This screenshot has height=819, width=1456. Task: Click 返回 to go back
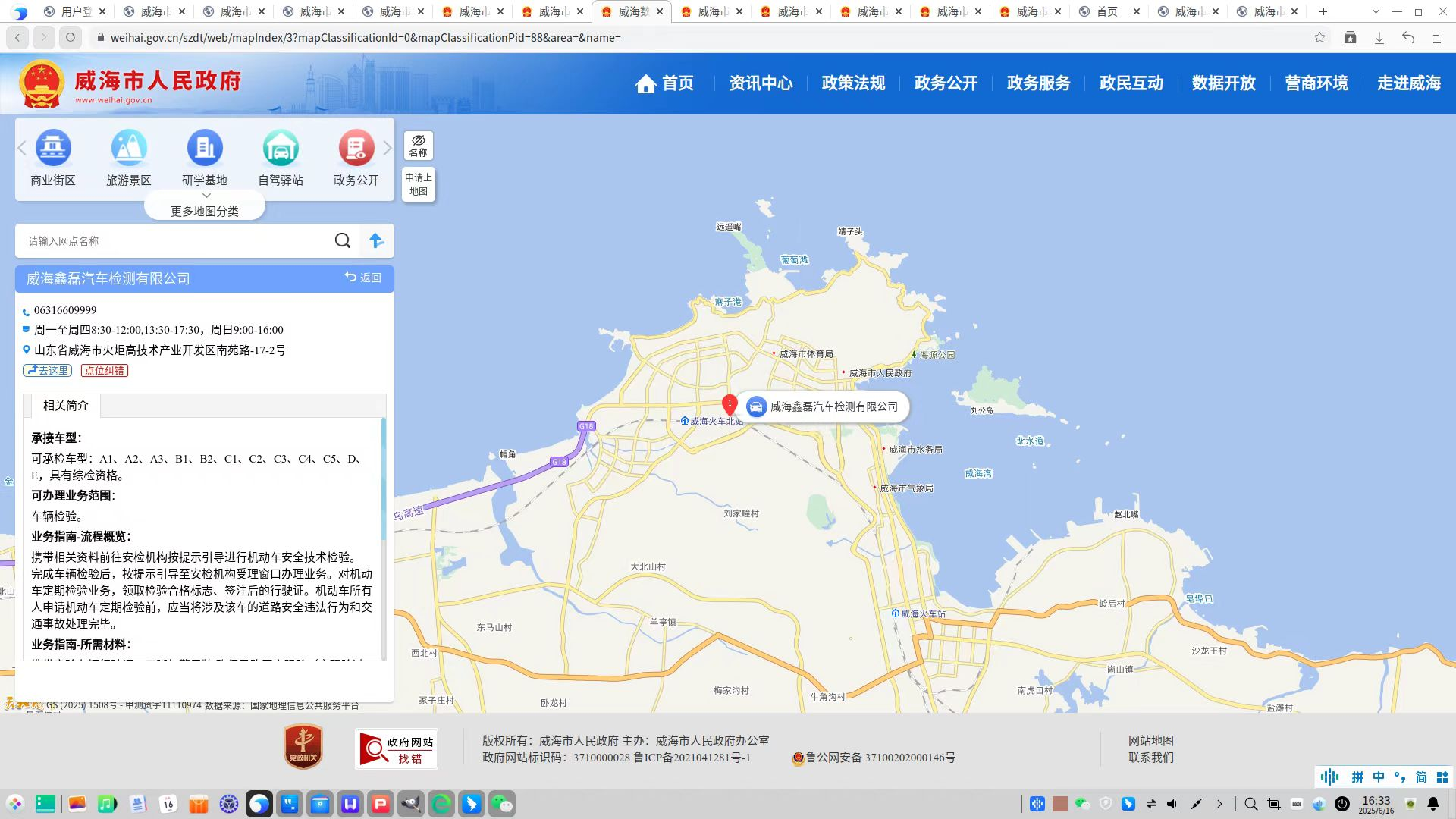pyautogui.click(x=363, y=278)
